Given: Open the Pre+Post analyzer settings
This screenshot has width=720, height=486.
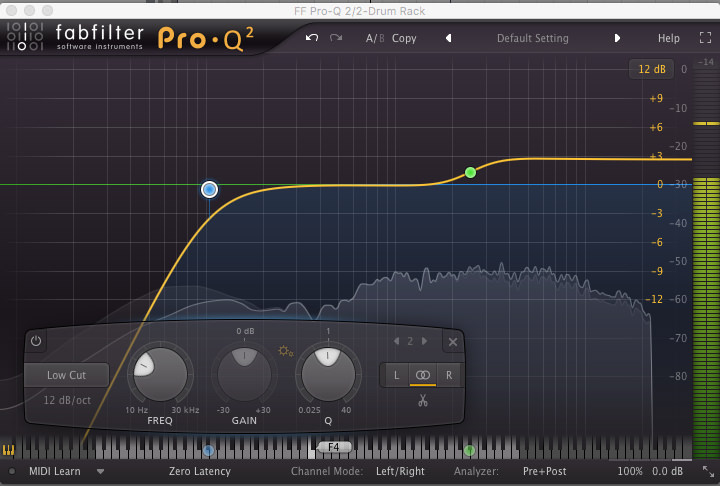Looking at the screenshot, I should 544,471.
